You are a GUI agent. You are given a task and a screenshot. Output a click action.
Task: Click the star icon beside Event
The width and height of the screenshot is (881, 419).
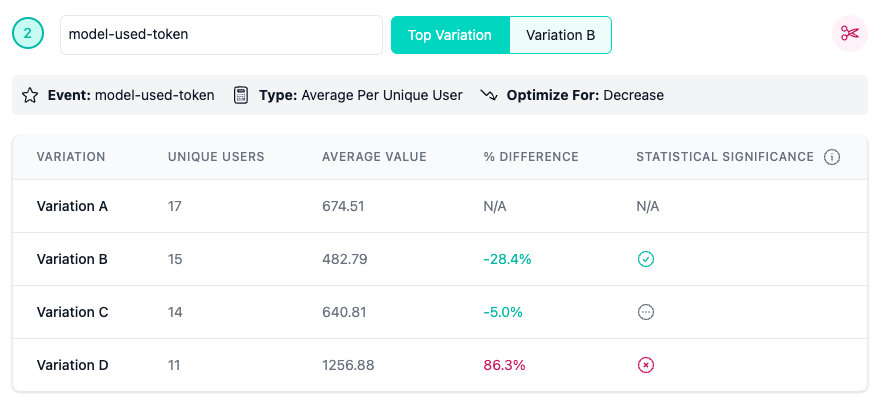[x=30, y=96]
